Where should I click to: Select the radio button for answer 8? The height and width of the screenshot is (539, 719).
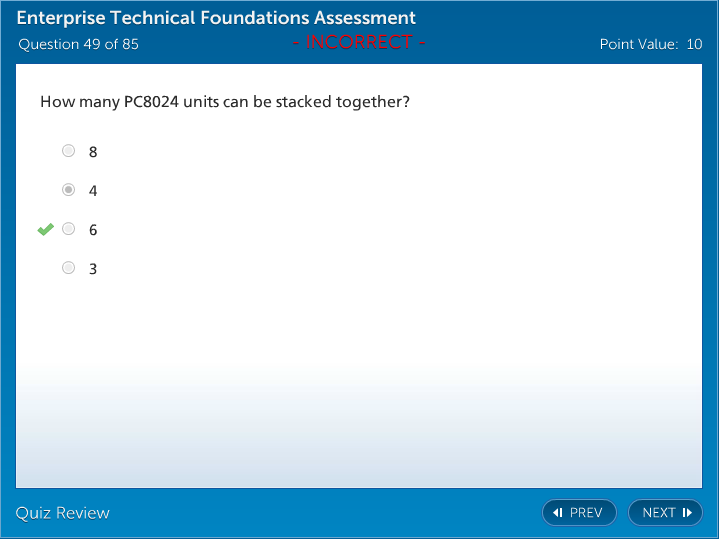[68, 151]
